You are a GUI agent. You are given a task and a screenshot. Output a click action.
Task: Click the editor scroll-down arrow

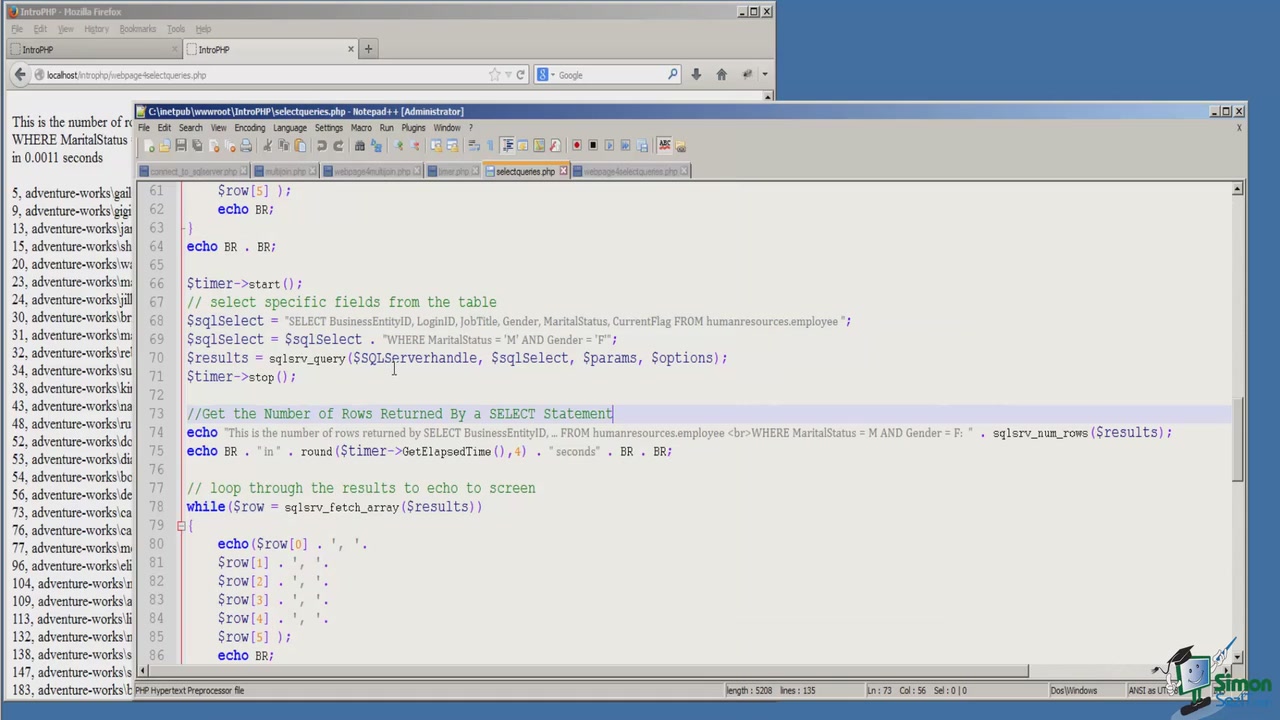1238,657
